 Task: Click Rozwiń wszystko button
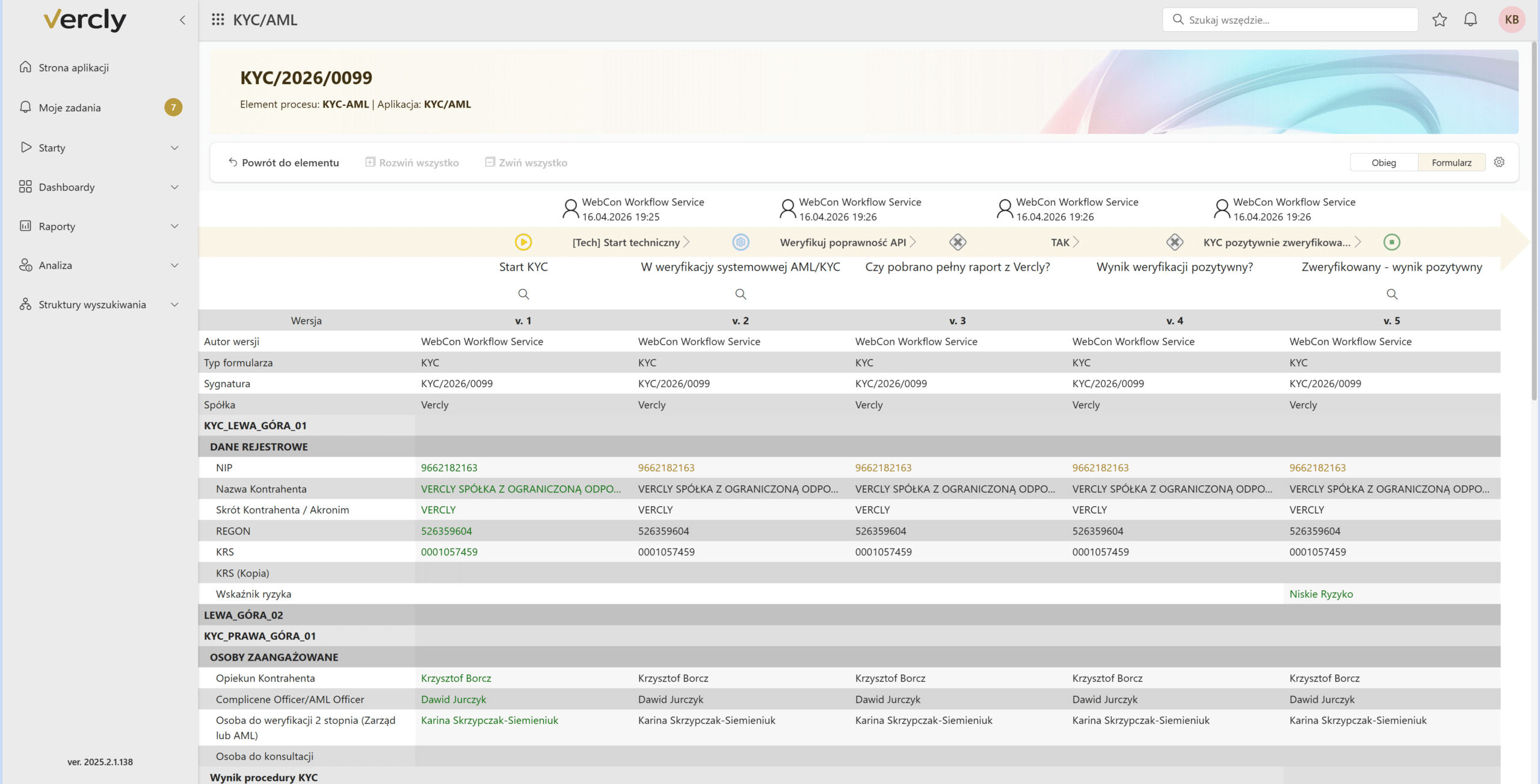point(413,162)
